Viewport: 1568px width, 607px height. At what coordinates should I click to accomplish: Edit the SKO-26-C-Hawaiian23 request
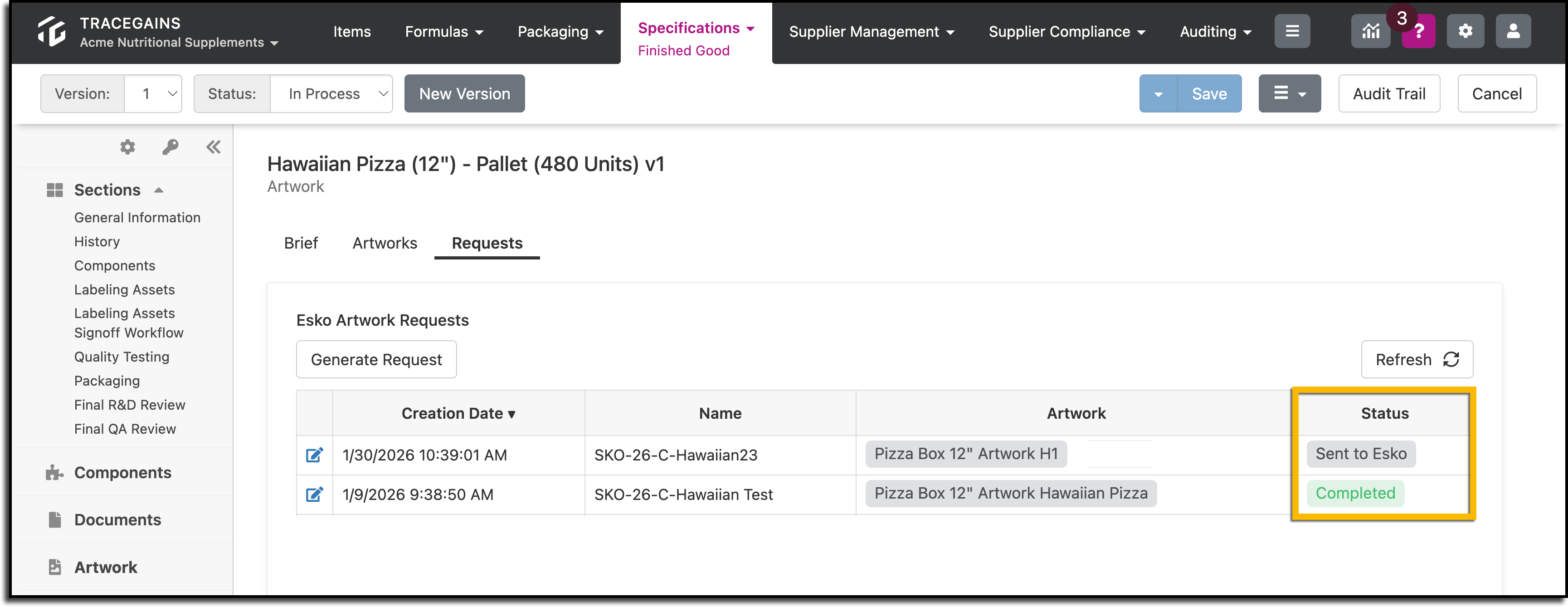point(314,455)
